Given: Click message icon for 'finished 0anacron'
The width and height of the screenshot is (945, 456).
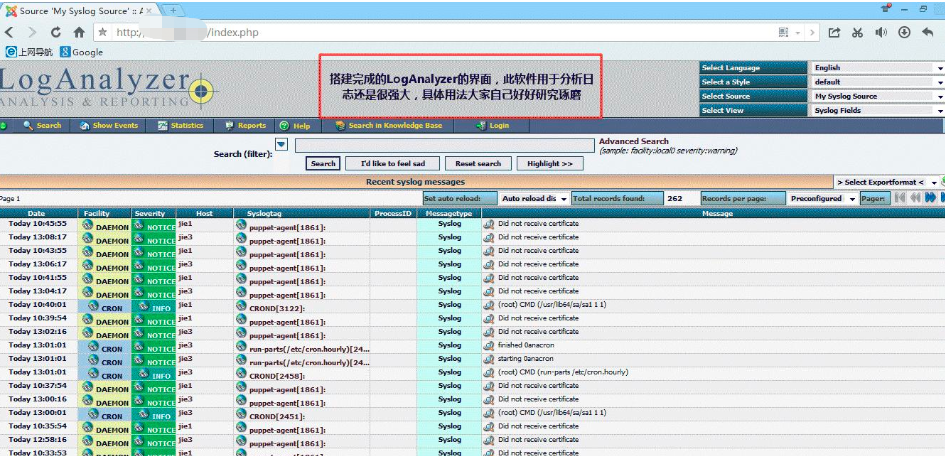Looking at the screenshot, I should (489, 345).
